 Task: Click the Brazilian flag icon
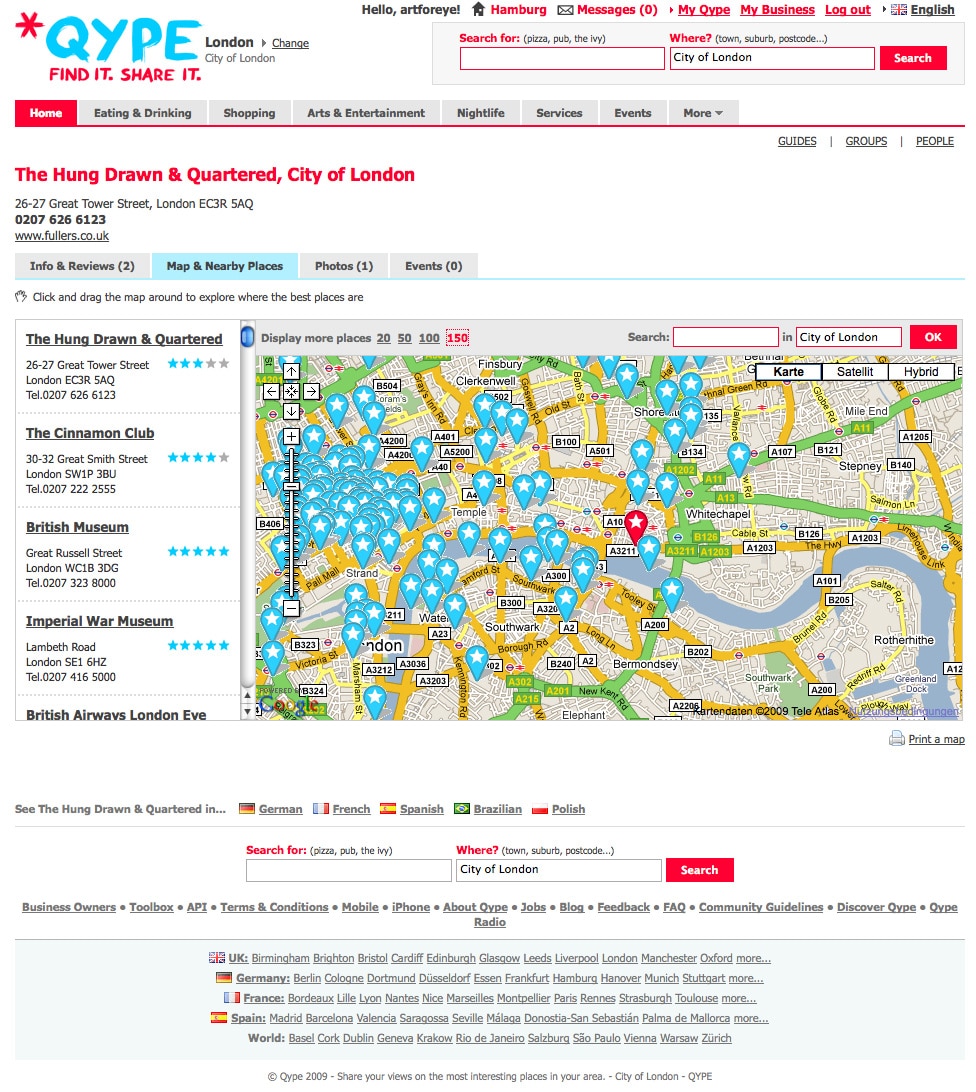click(461, 809)
